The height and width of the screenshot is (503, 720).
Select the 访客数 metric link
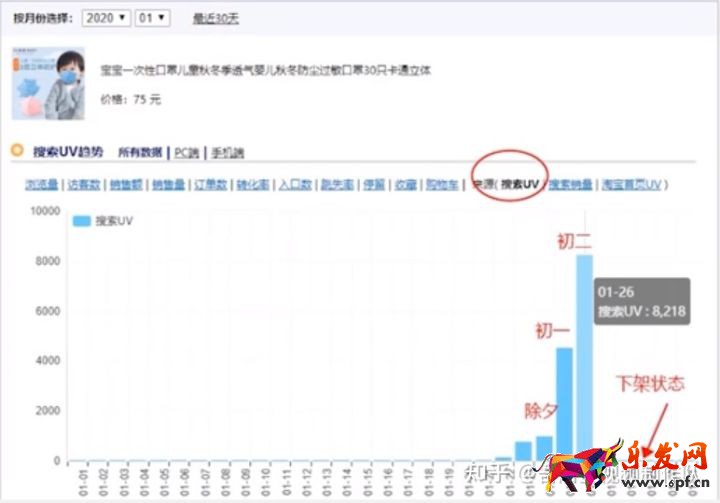[83, 185]
